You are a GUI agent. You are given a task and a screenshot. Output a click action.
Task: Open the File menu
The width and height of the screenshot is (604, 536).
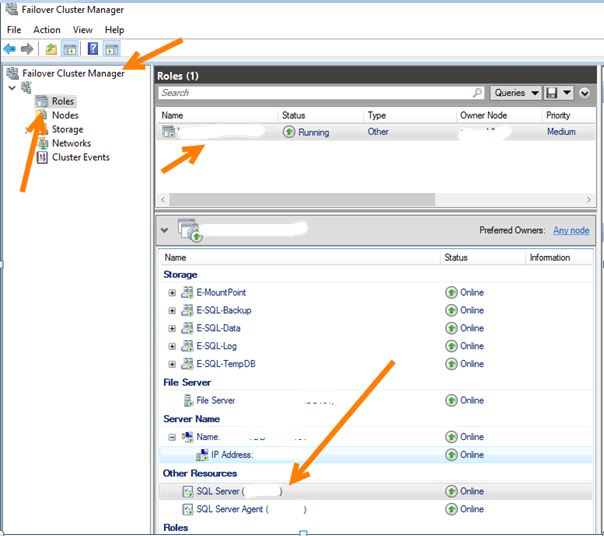tap(14, 30)
